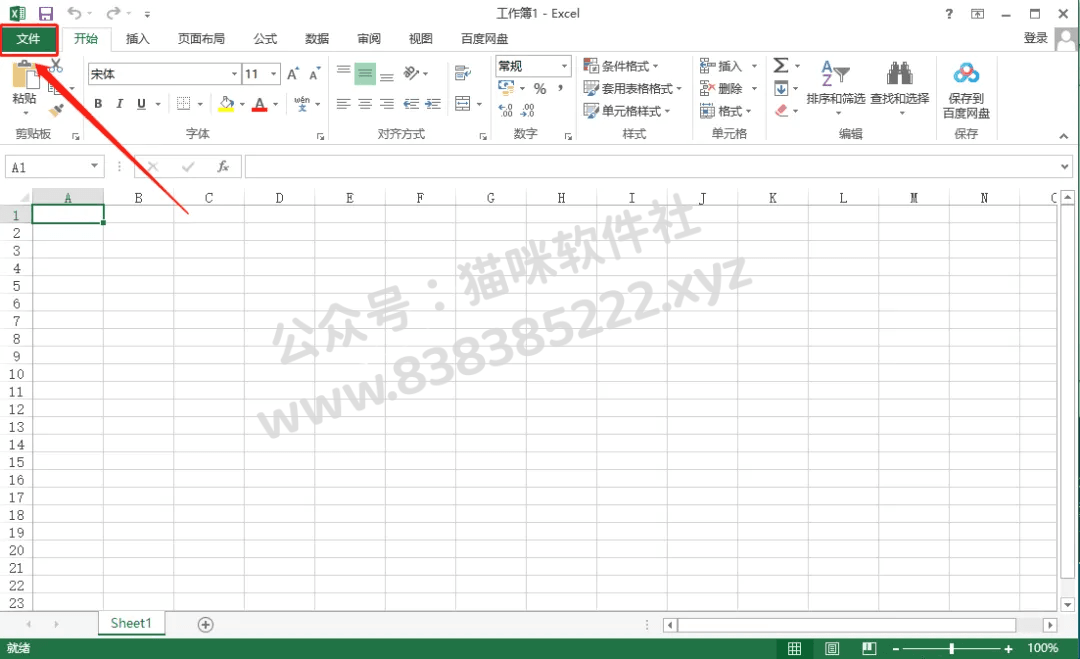Open the number format 常规 dropdown

(564, 66)
